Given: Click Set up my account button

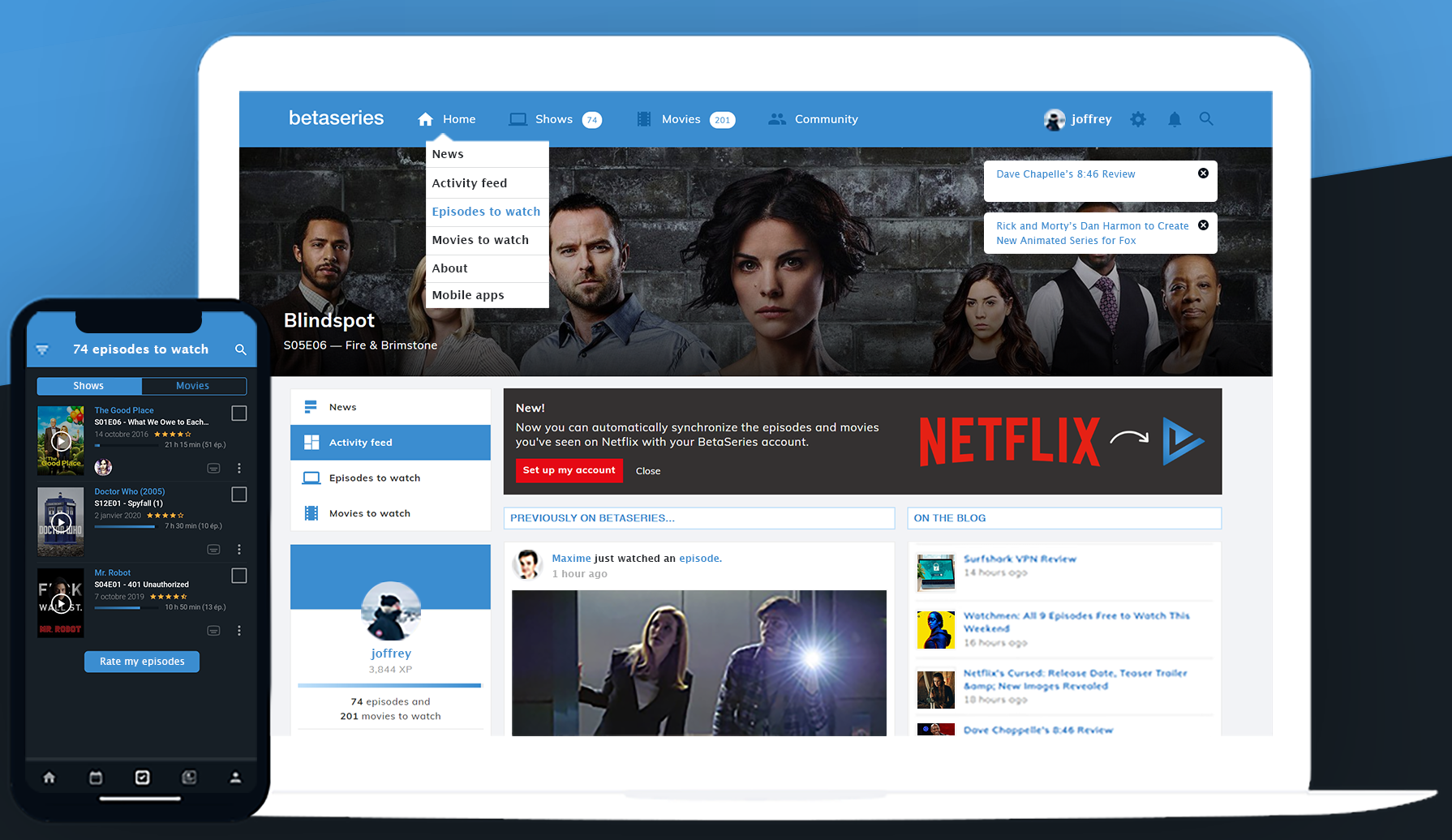Looking at the screenshot, I should (569, 470).
